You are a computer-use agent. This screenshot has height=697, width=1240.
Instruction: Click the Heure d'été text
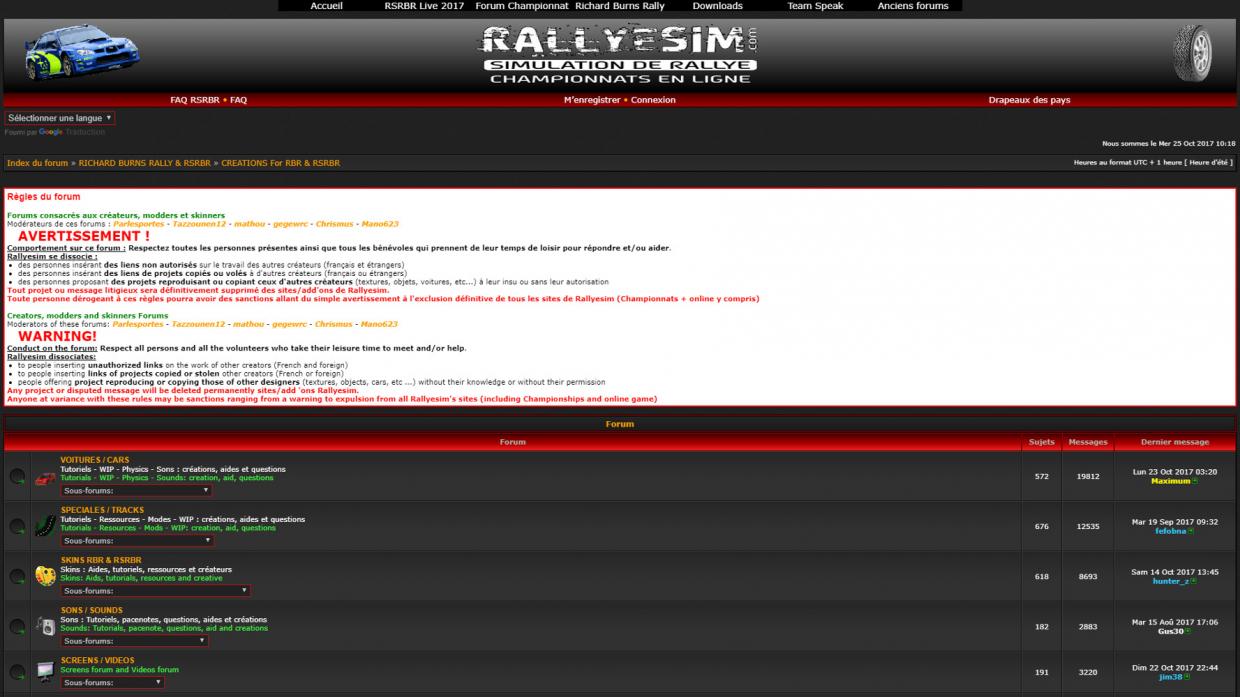pos(1209,163)
